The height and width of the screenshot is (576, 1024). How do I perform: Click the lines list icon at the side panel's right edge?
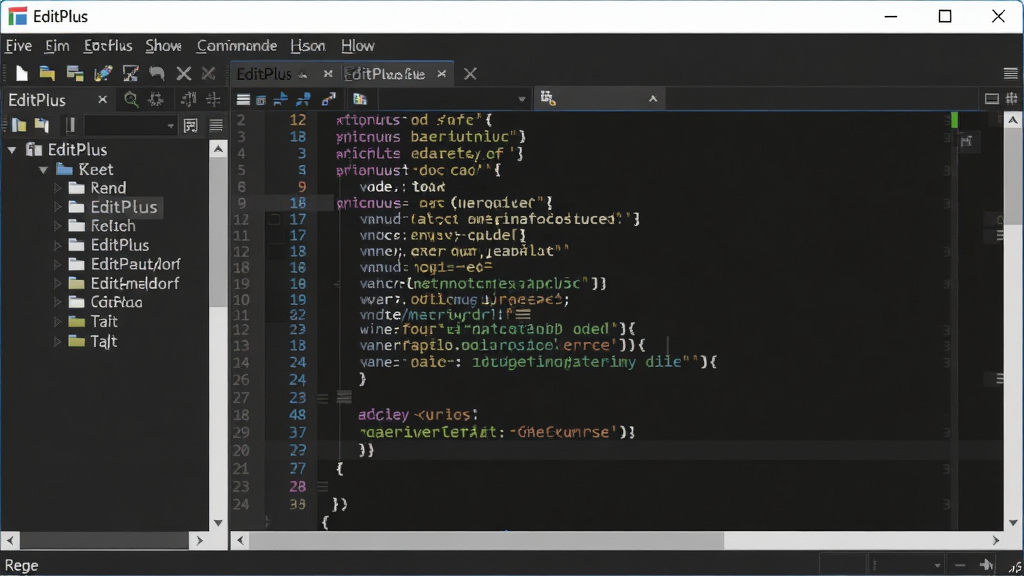pyautogui.click(x=216, y=125)
